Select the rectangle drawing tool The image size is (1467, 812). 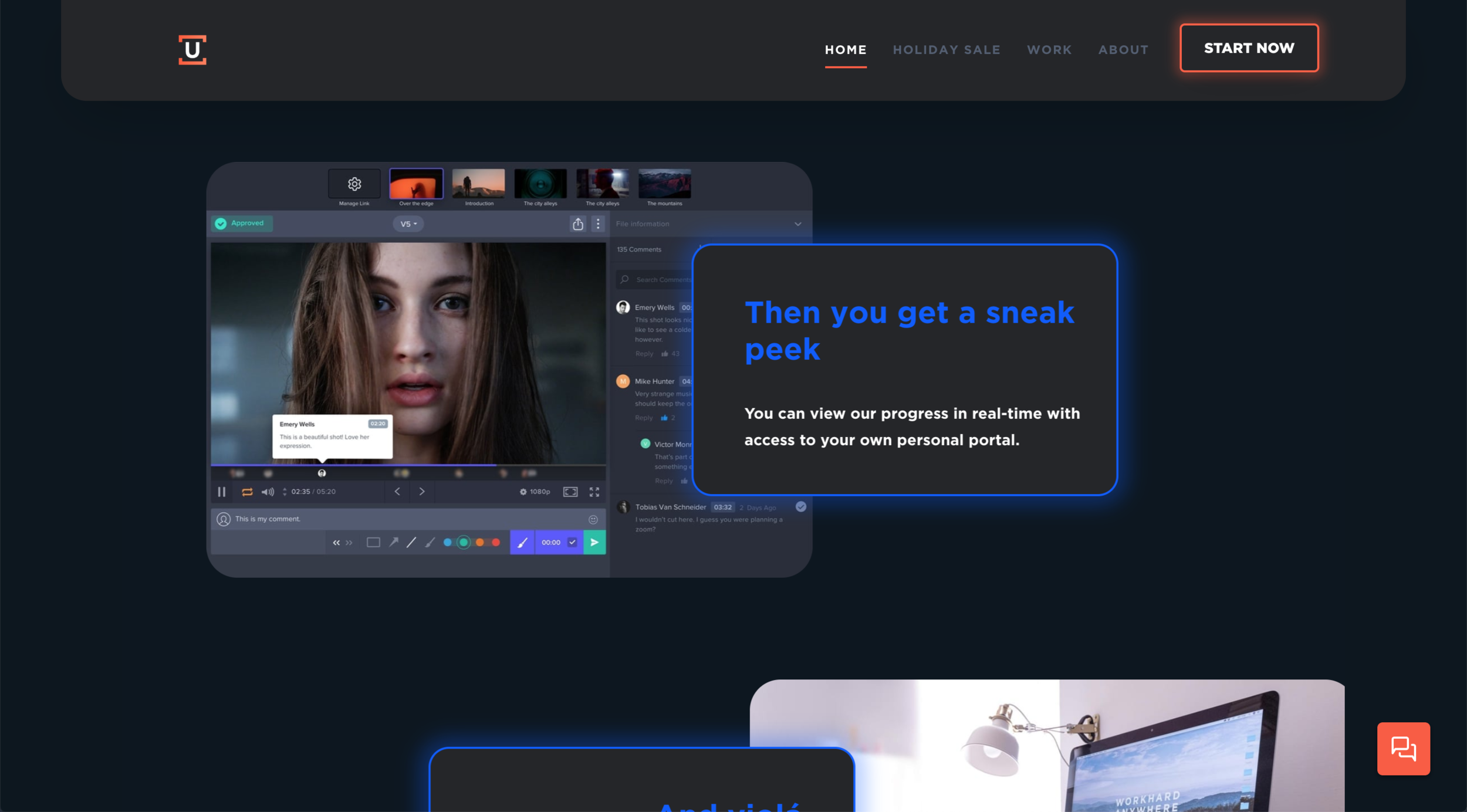point(373,543)
